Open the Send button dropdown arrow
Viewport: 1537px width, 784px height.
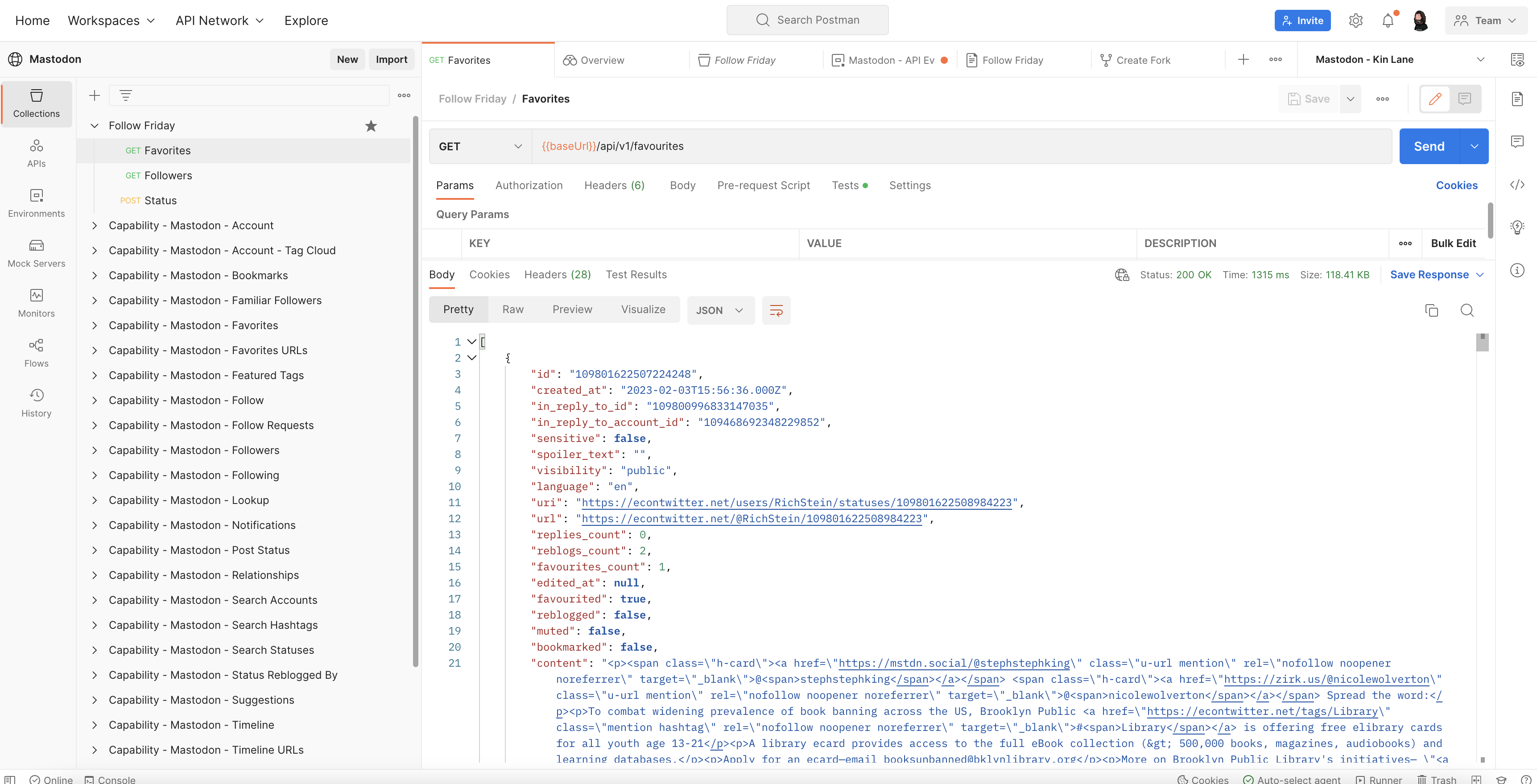point(1475,147)
